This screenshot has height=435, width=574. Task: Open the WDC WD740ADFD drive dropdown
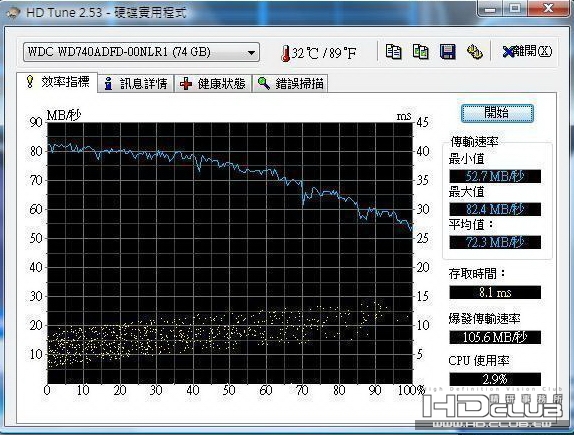pos(141,52)
